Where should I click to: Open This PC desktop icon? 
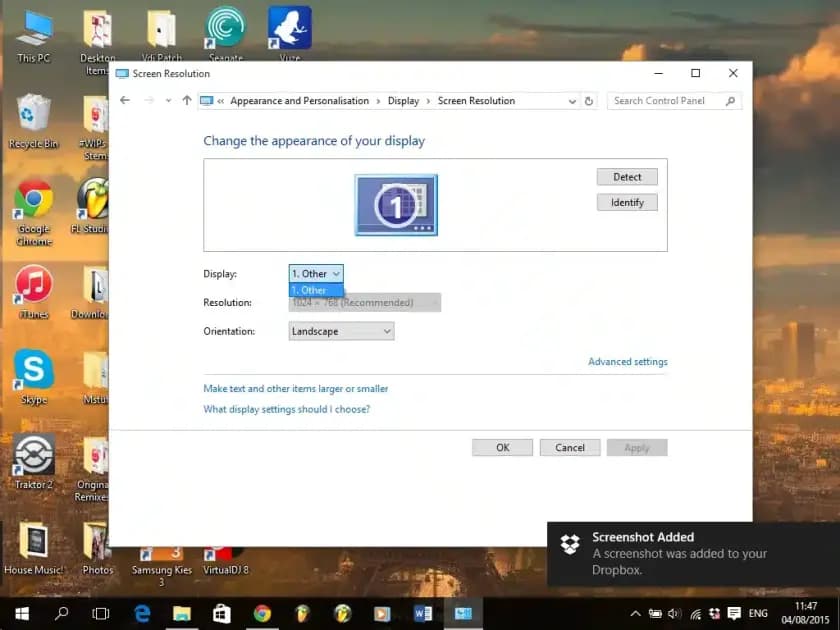tap(34, 36)
